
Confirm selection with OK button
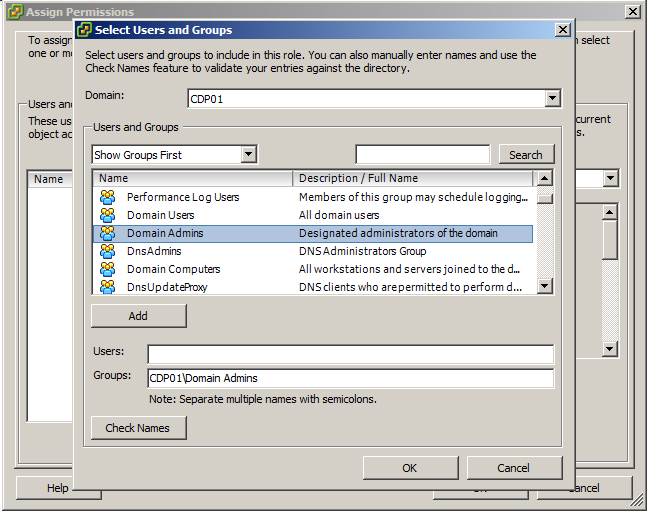point(409,468)
